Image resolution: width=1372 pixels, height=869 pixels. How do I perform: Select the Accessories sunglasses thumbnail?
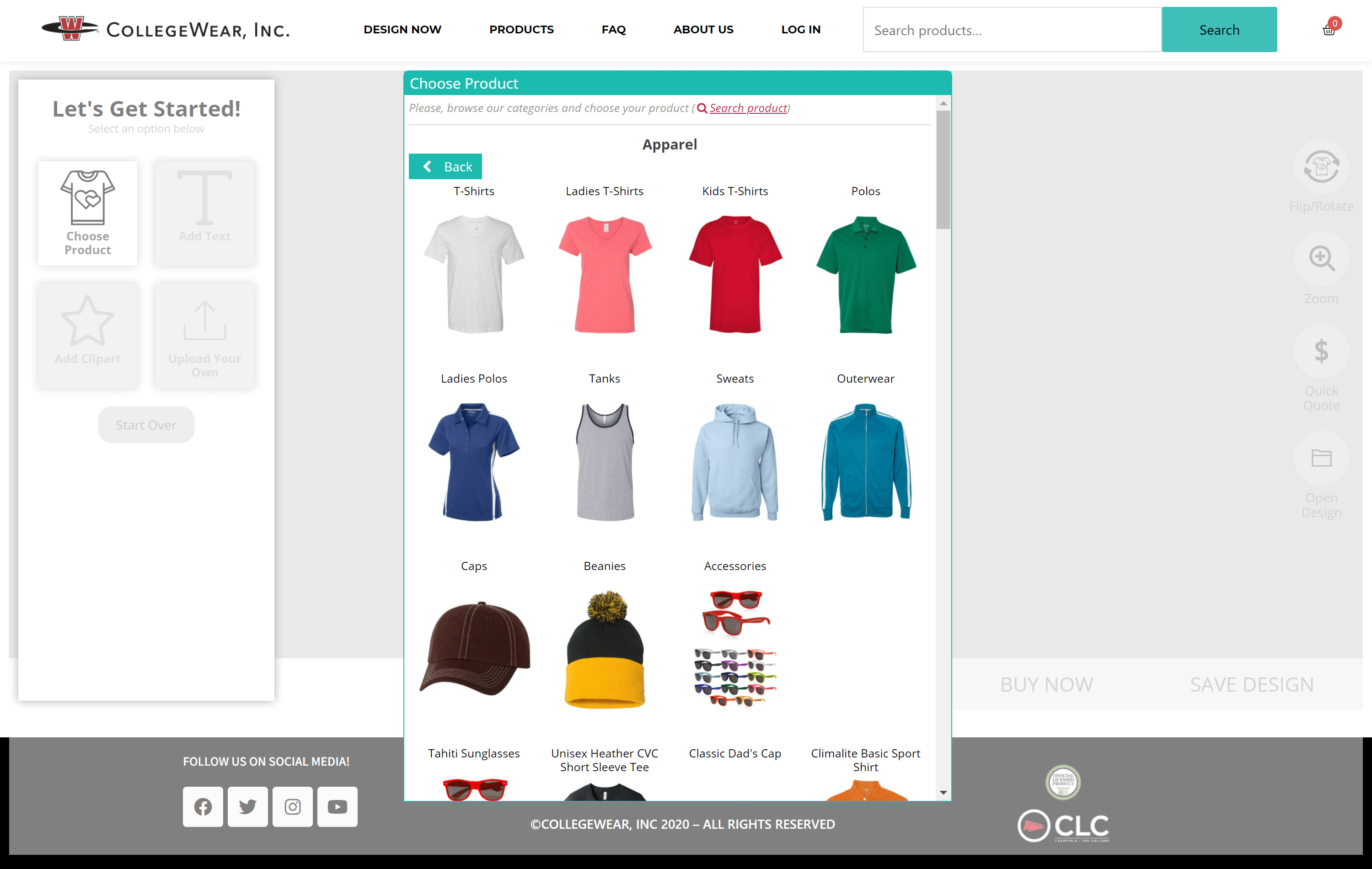tap(735, 648)
